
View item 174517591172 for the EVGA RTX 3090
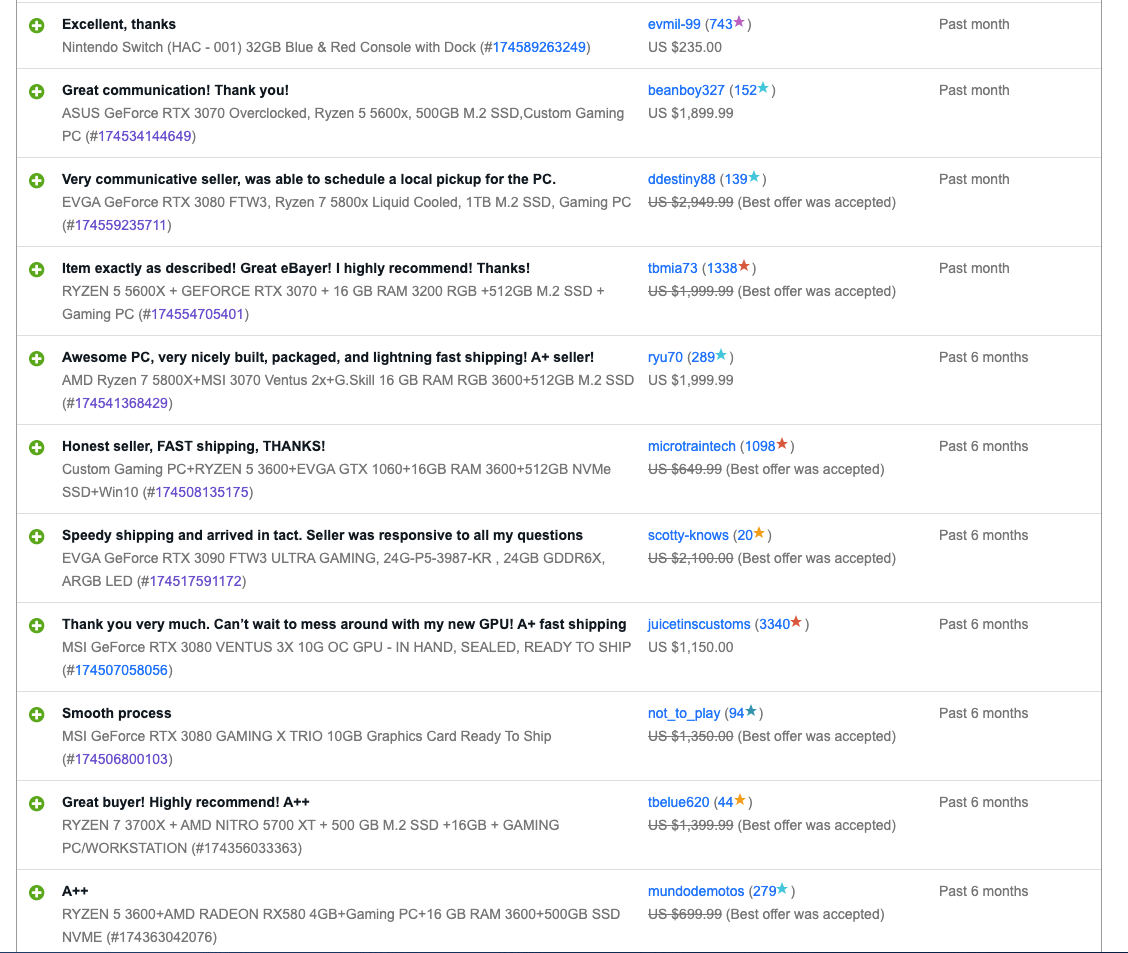[x=194, y=581]
